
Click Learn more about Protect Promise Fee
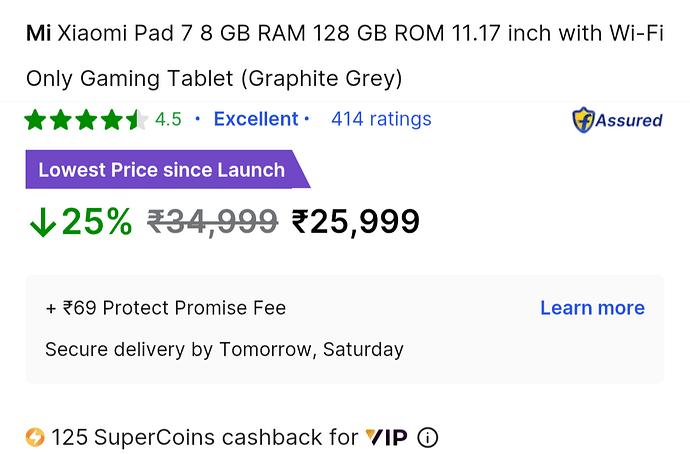click(x=592, y=308)
